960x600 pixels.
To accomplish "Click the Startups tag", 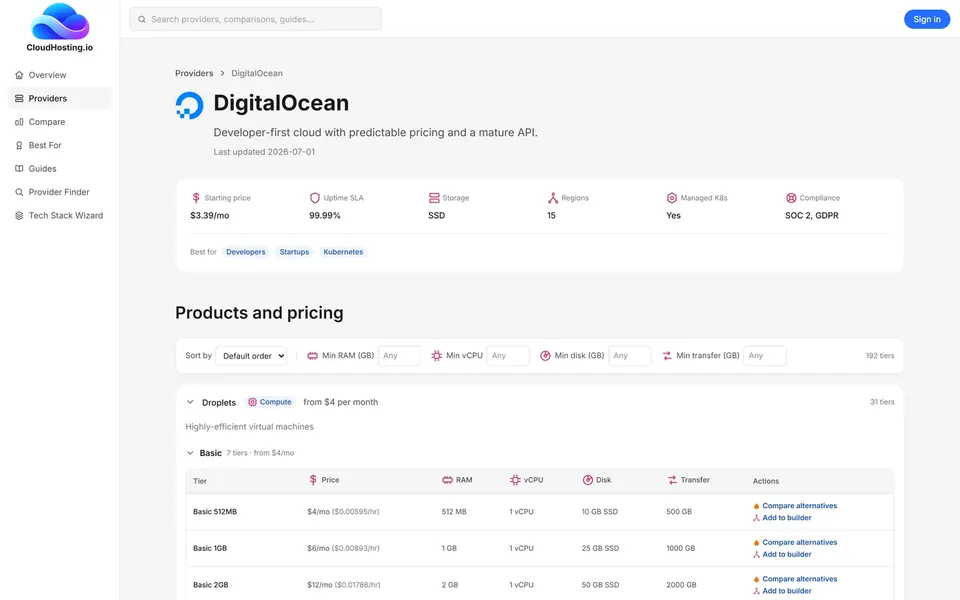I will (x=294, y=252).
